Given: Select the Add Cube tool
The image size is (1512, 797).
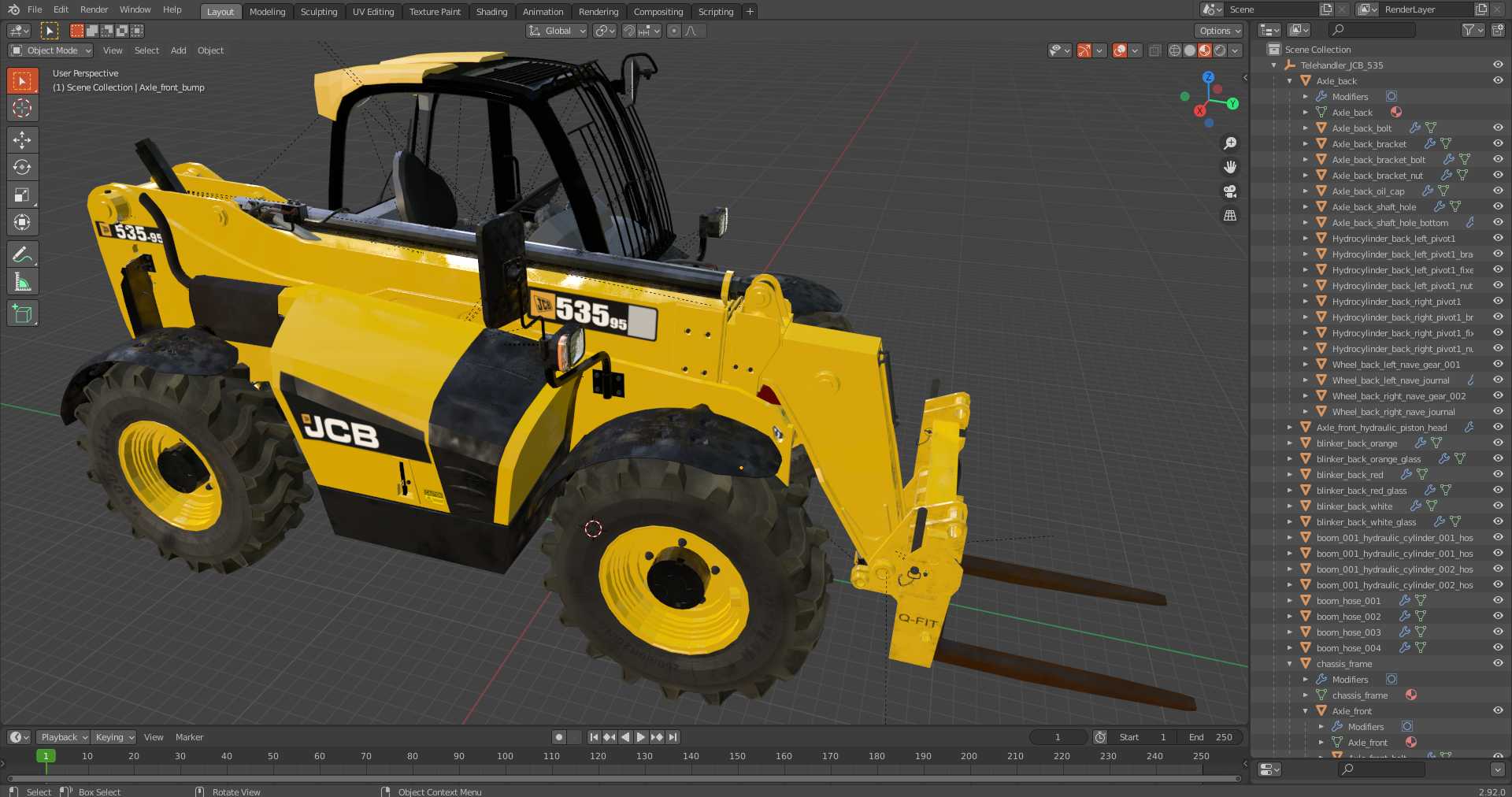Looking at the screenshot, I should (22, 313).
